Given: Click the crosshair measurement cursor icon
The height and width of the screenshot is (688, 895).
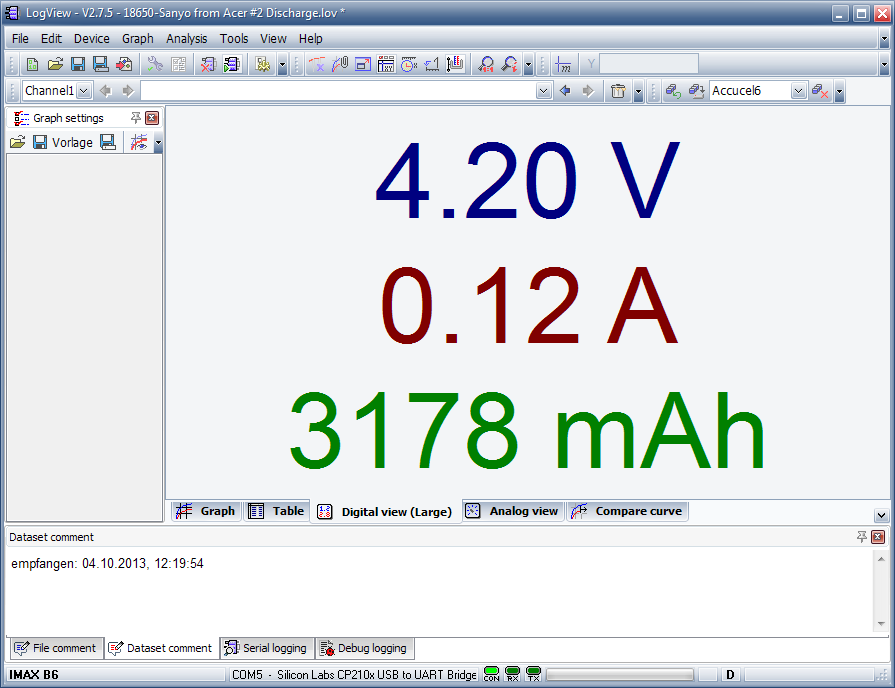Looking at the screenshot, I should (x=563, y=65).
